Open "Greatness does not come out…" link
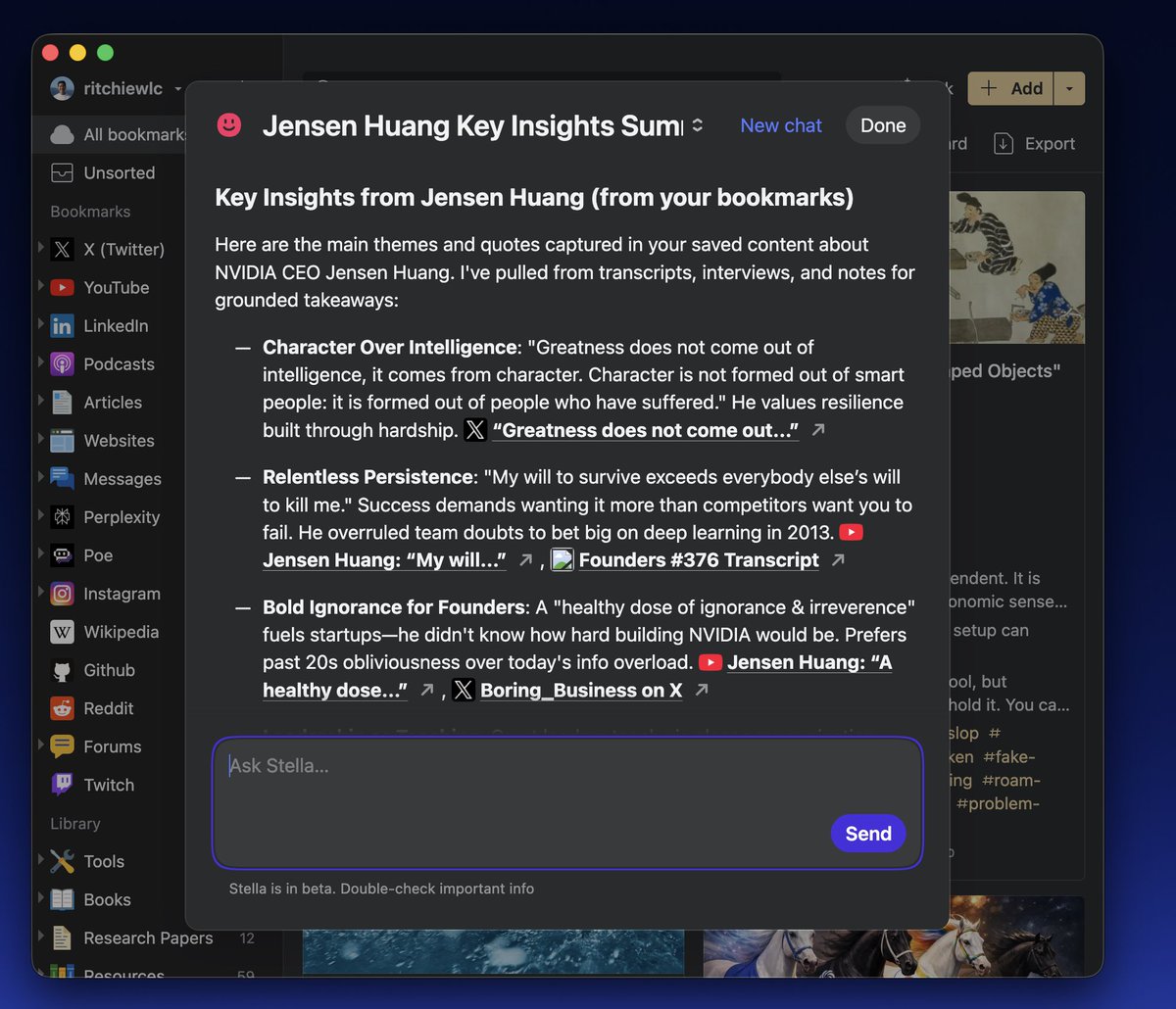This screenshot has height=1009, width=1176. pos(646,430)
